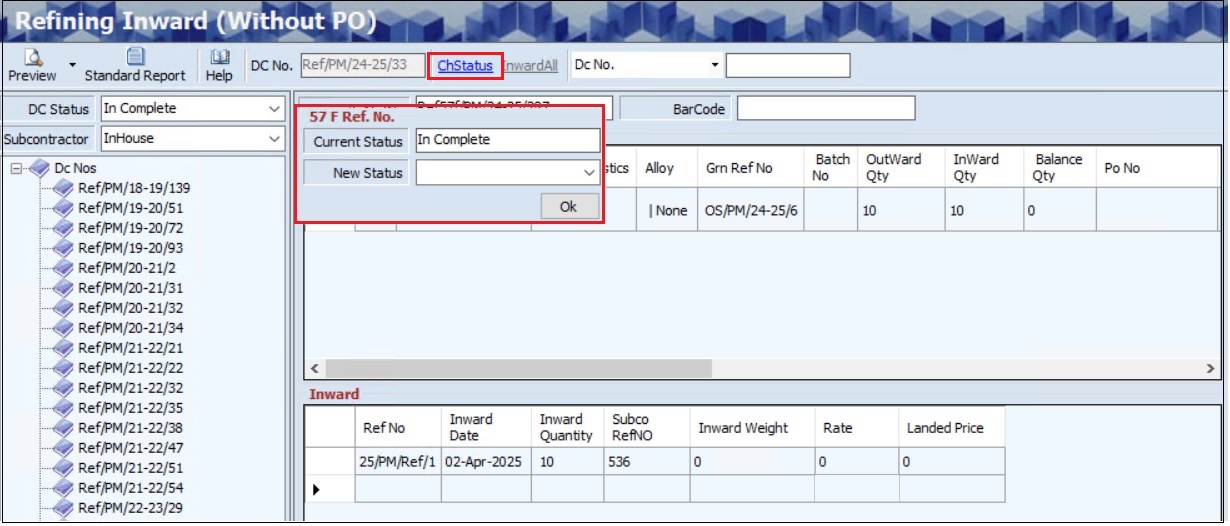The image size is (1230, 526).
Task: Select tree item Ref/PM/21-22/54
Action: coord(130,488)
